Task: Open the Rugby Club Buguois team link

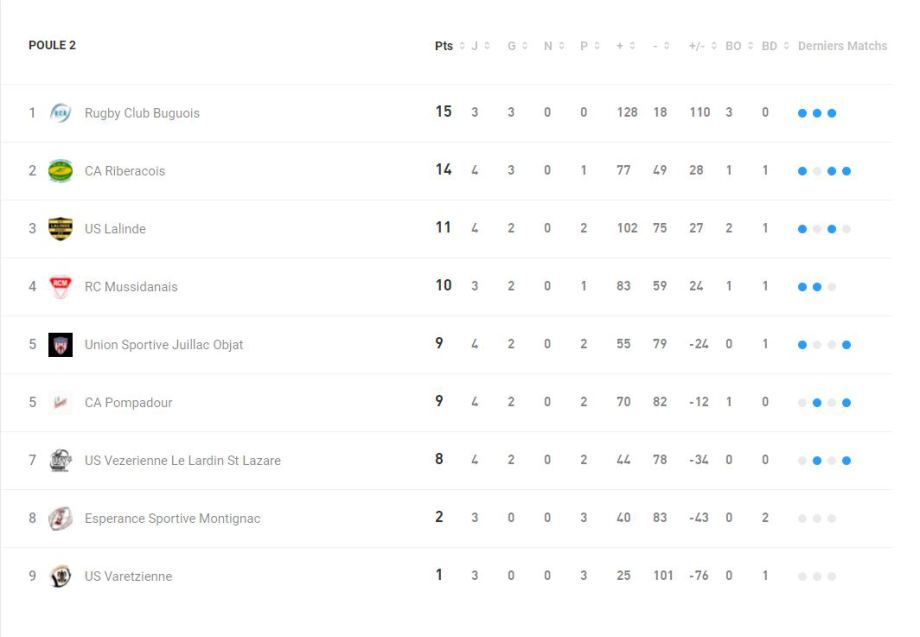Action: [x=142, y=113]
